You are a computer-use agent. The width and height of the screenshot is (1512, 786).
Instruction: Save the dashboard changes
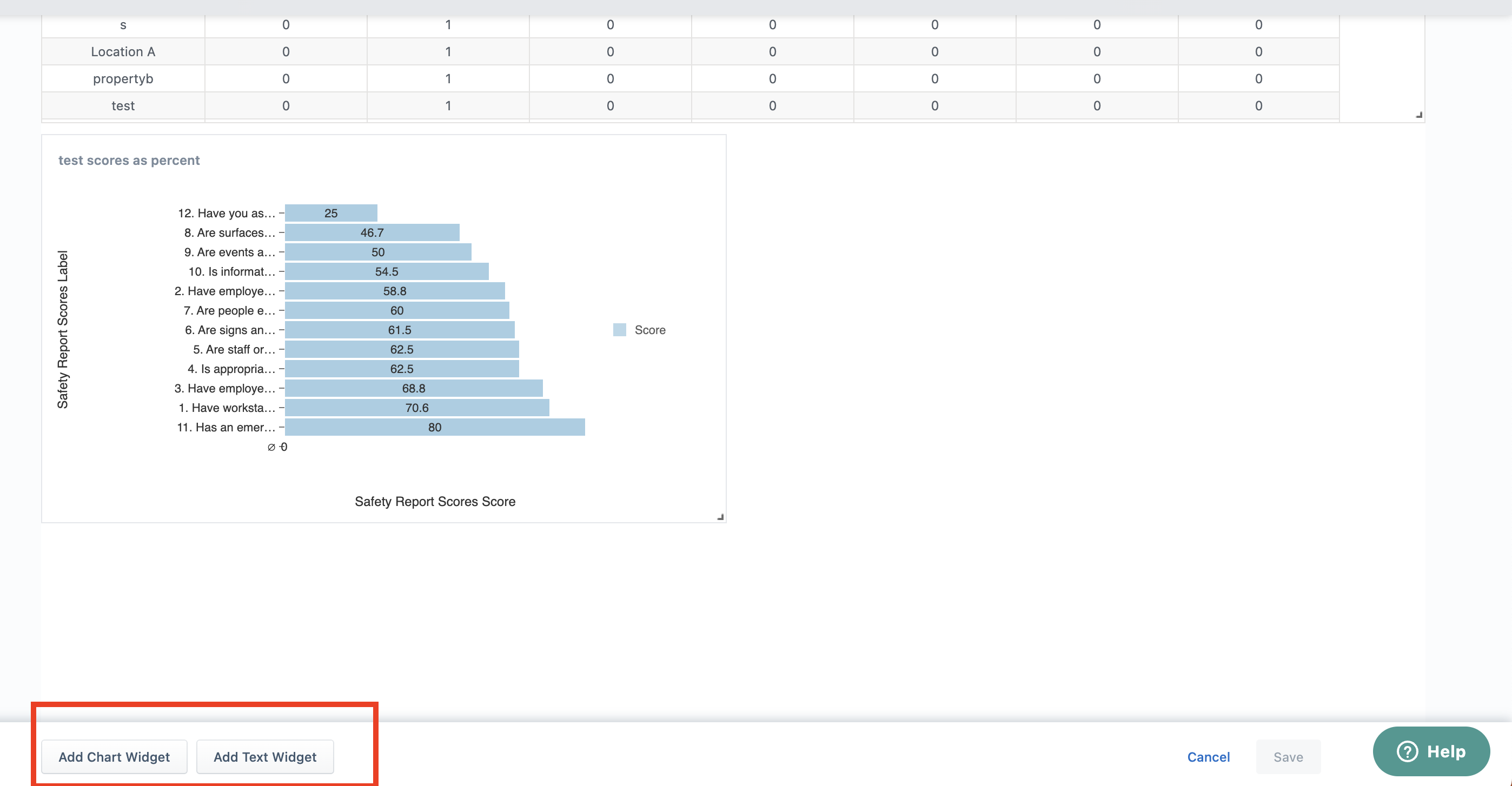point(1288,757)
